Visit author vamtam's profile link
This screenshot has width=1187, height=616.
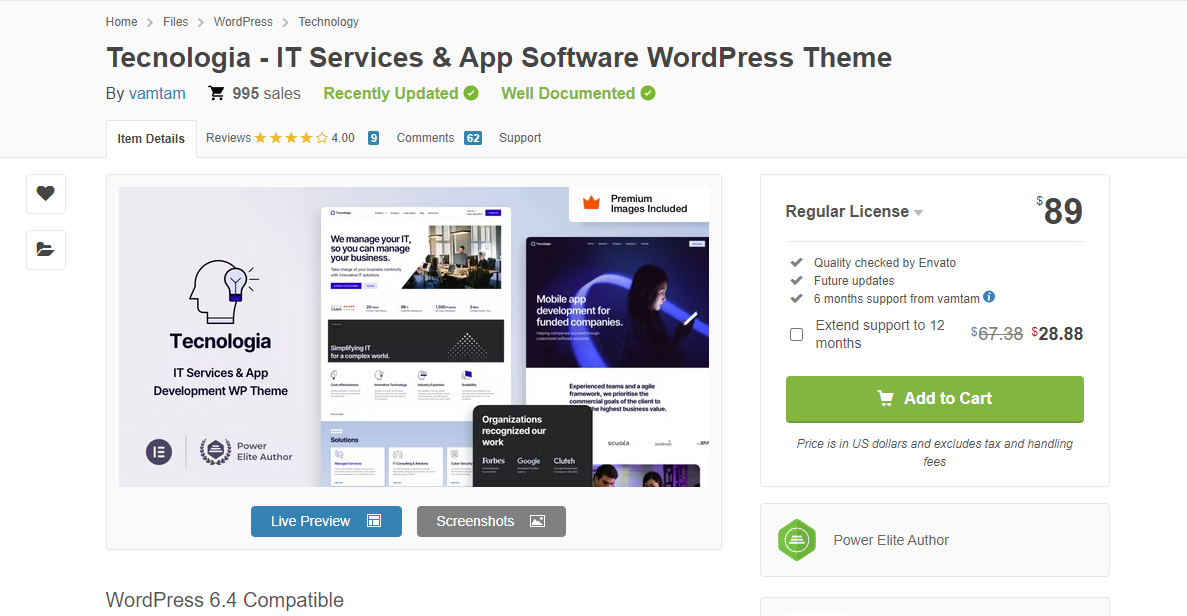157,93
